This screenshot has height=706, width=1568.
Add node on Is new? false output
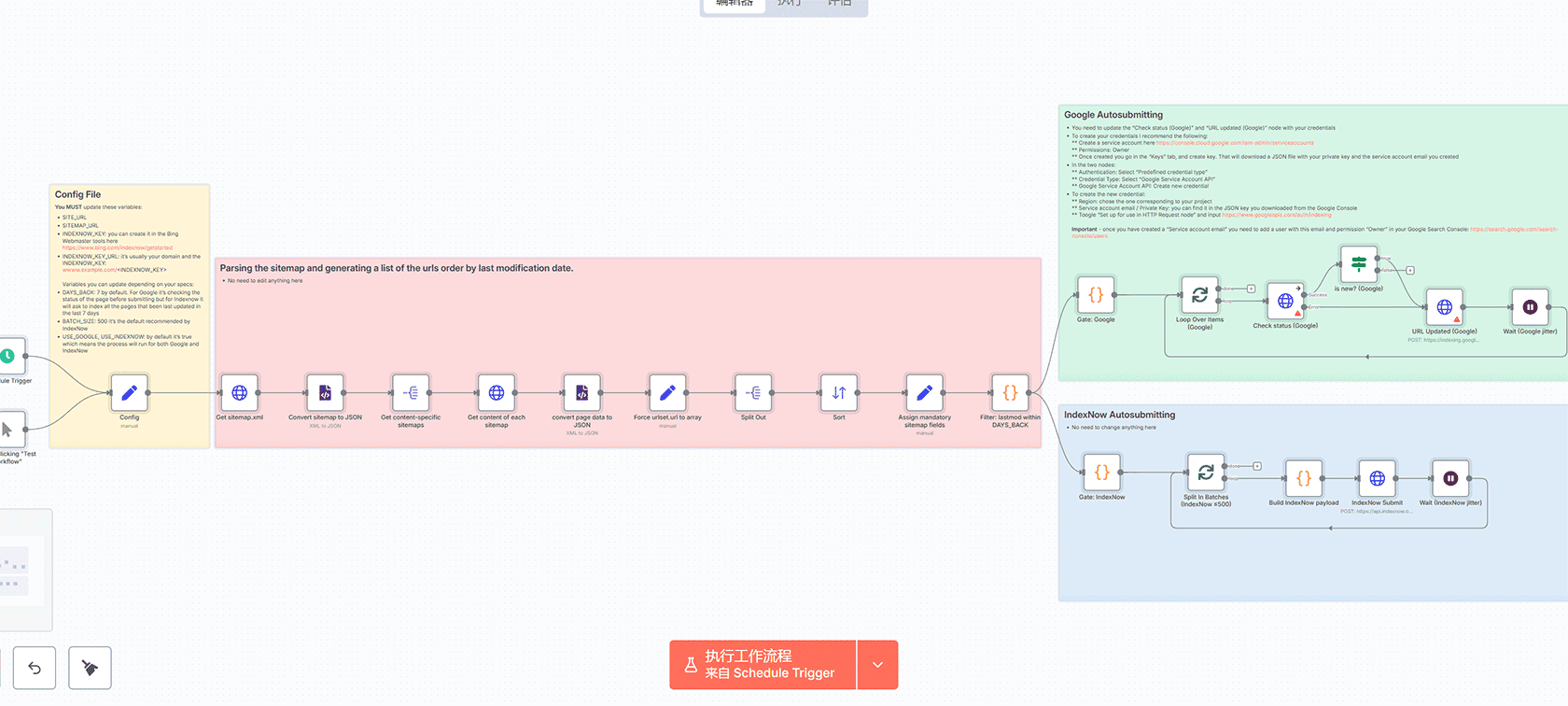1409,270
